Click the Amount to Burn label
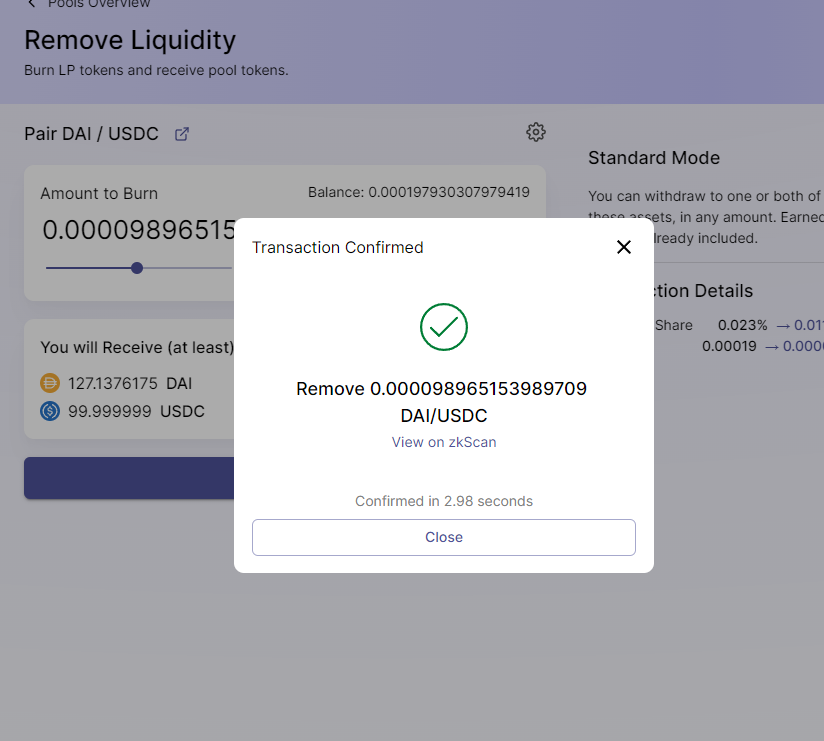This screenshot has height=741, width=824. [99, 193]
